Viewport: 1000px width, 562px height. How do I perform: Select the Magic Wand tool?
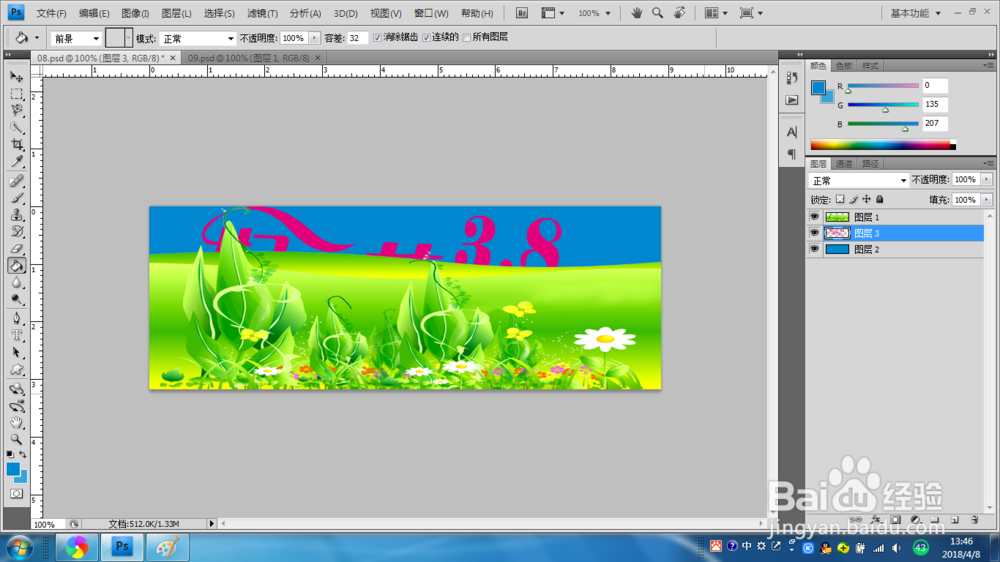coord(17,127)
